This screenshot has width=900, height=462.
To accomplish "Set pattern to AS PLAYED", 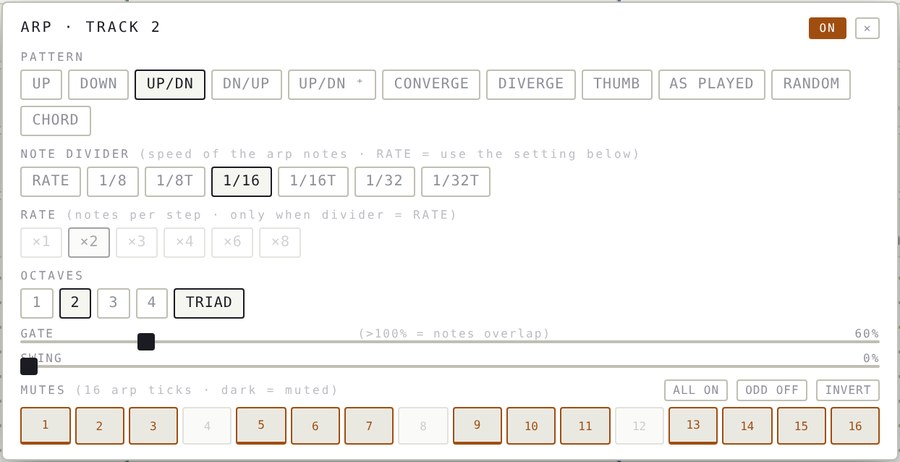I will click(712, 84).
